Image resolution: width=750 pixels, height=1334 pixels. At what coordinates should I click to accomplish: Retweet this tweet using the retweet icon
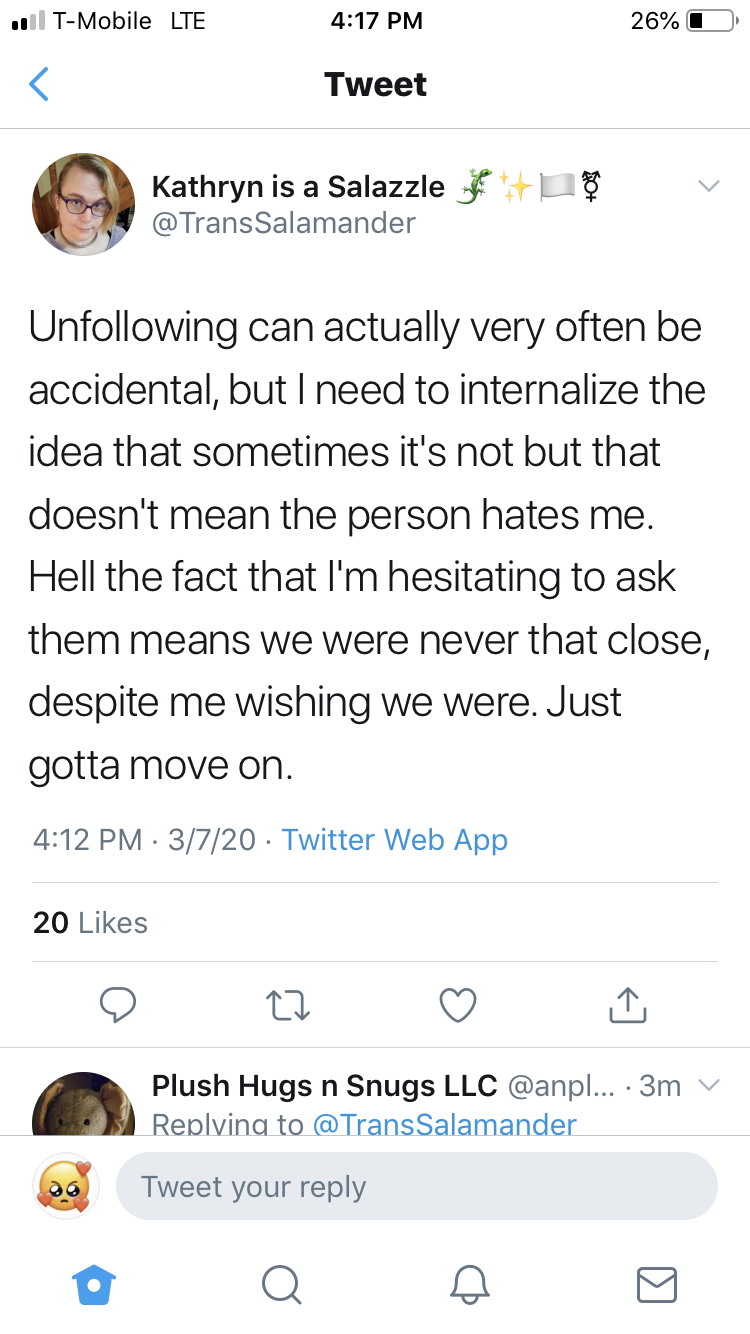[x=288, y=1005]
